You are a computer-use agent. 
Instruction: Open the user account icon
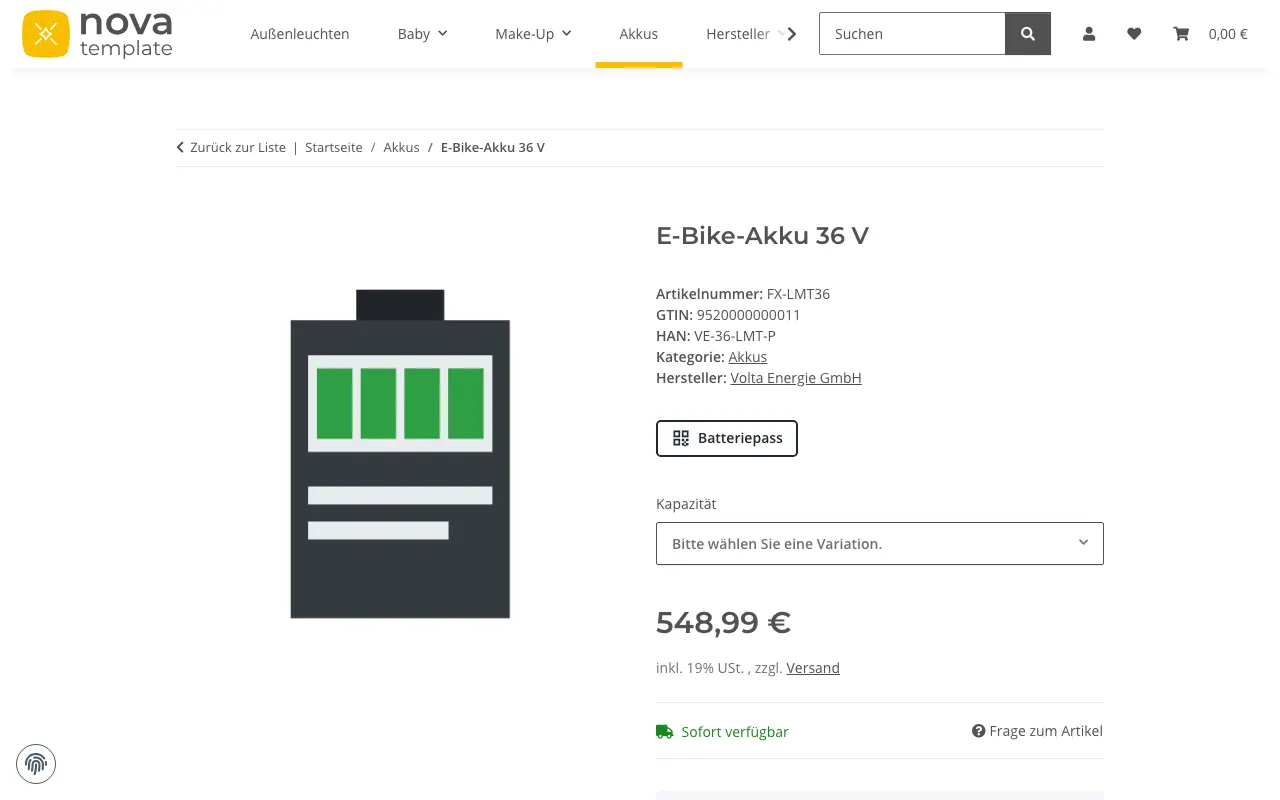coord(1089,34)
